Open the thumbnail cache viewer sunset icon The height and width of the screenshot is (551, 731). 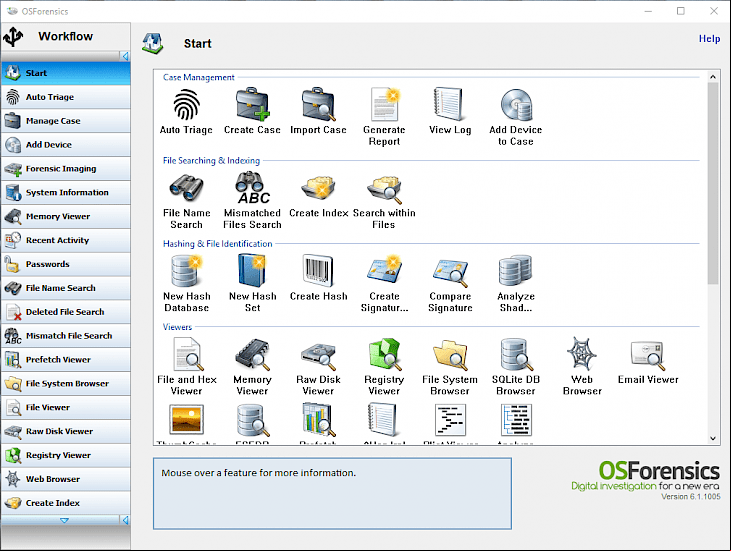click(x=186, y=420)
